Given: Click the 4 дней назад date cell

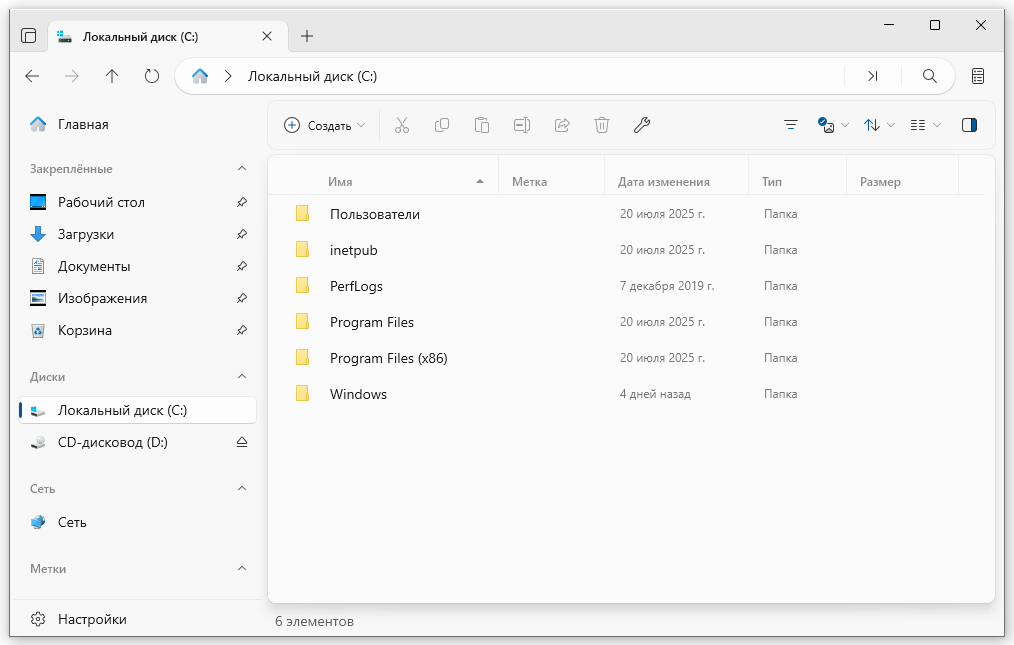Looking at the screenshot, I should coord(655,394).
